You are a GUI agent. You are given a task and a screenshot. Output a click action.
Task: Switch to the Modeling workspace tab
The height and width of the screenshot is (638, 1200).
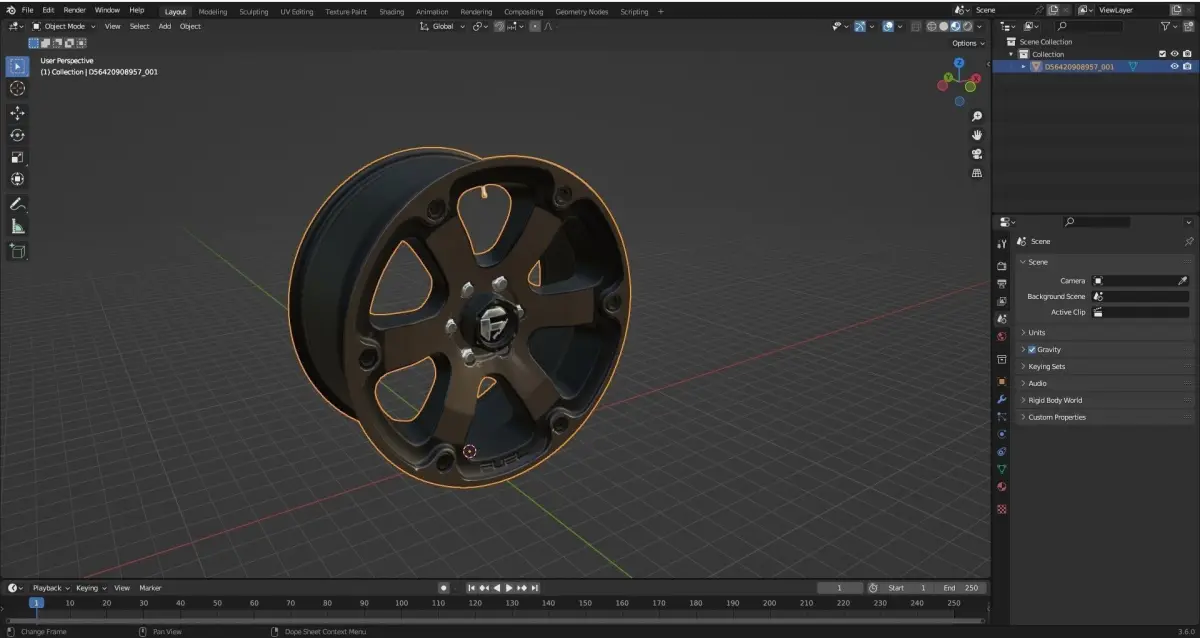(213, 12)
